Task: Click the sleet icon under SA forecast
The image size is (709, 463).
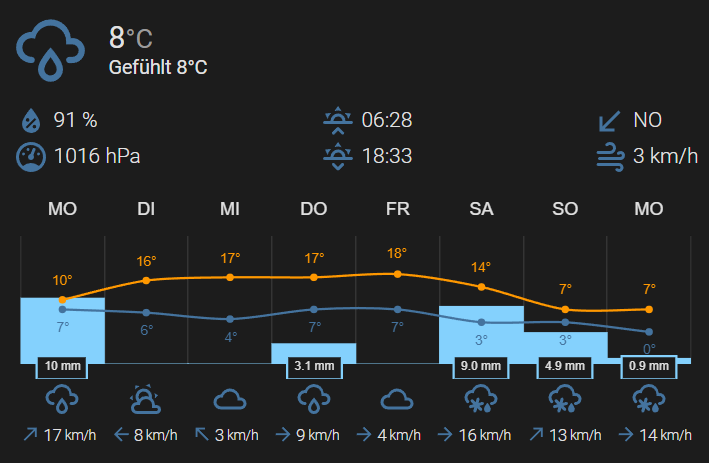Action: [481, 399]
